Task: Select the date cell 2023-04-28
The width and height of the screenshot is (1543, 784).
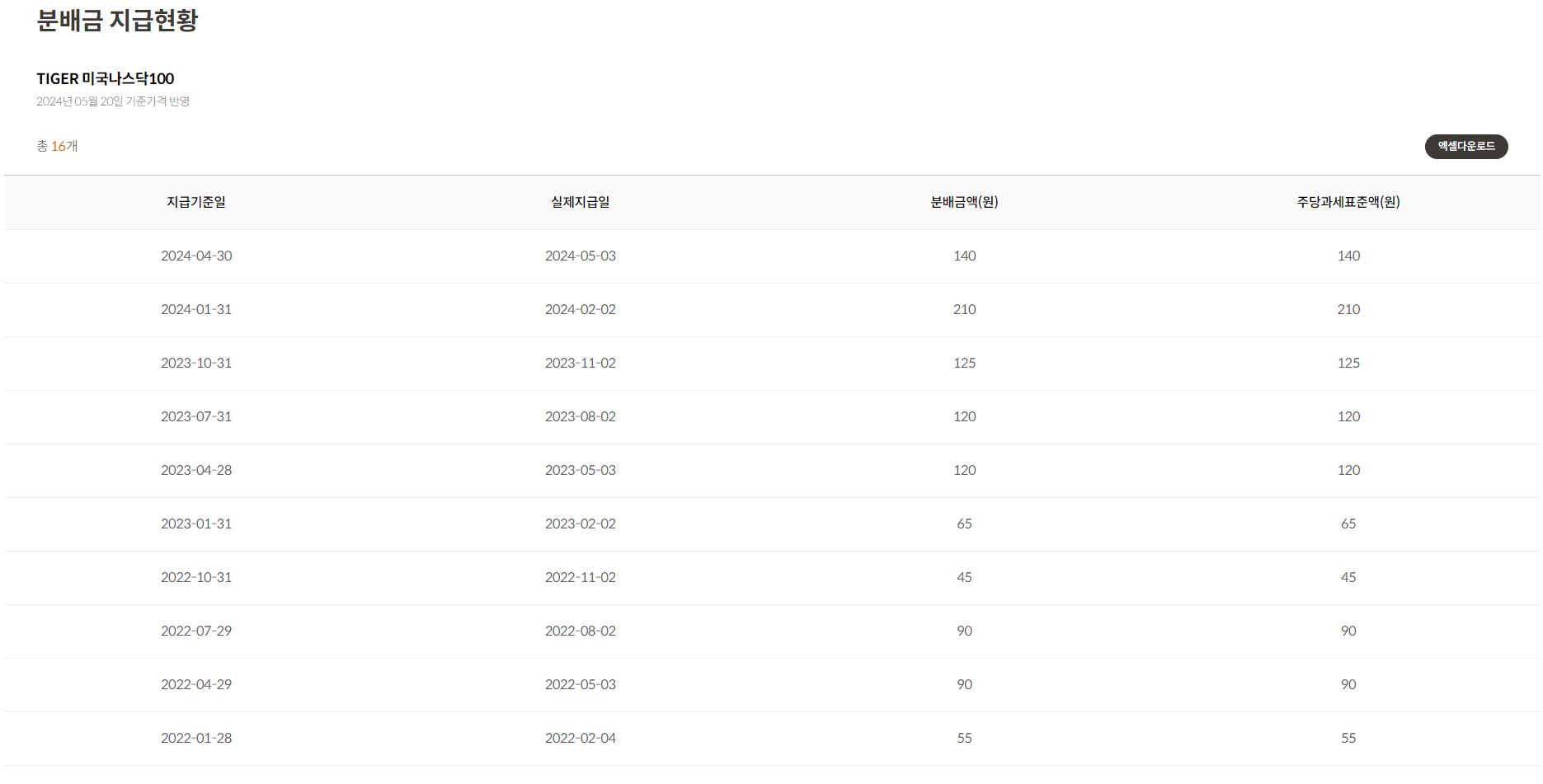Action: tap(196, 470)
